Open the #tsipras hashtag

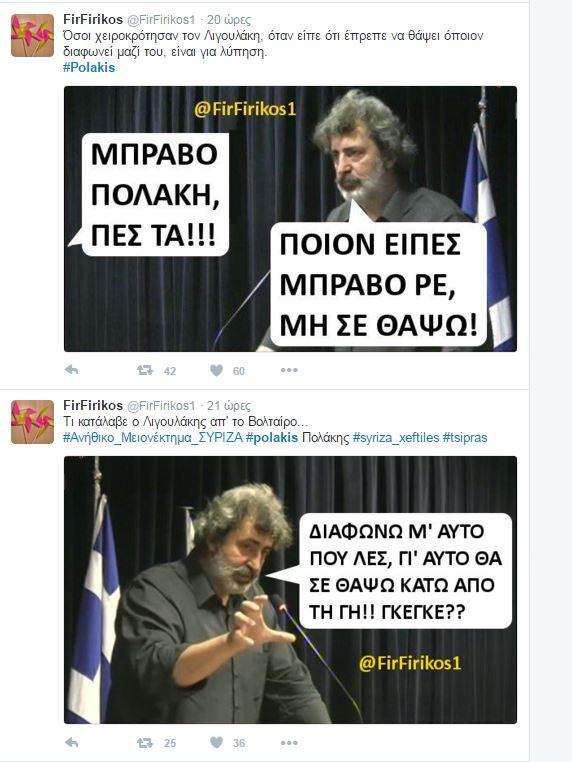(x=465, y=437)
